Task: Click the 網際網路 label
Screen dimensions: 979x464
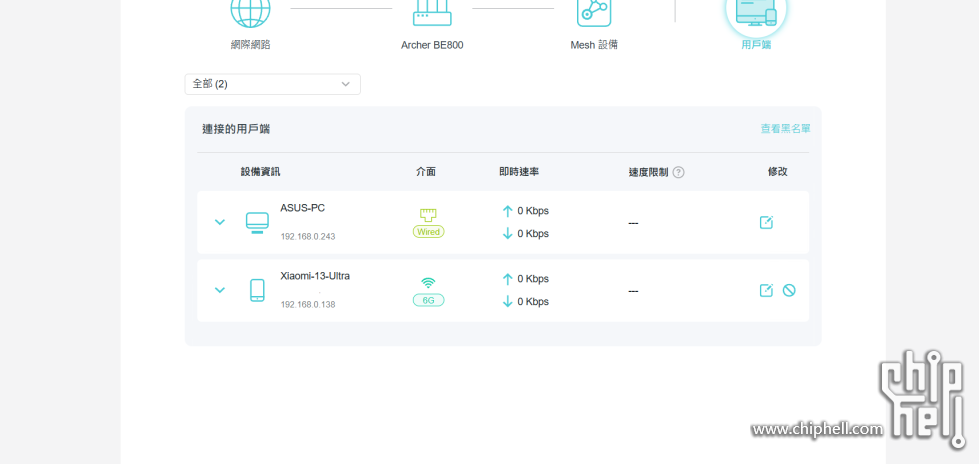Action: pyautogui.click(x=250, y=45)
